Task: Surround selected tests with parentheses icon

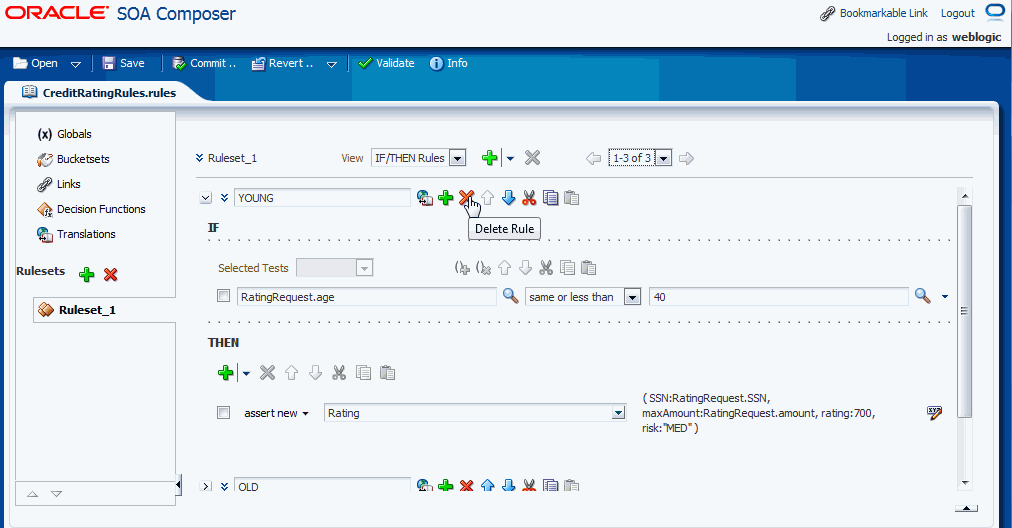Action: 462,267
